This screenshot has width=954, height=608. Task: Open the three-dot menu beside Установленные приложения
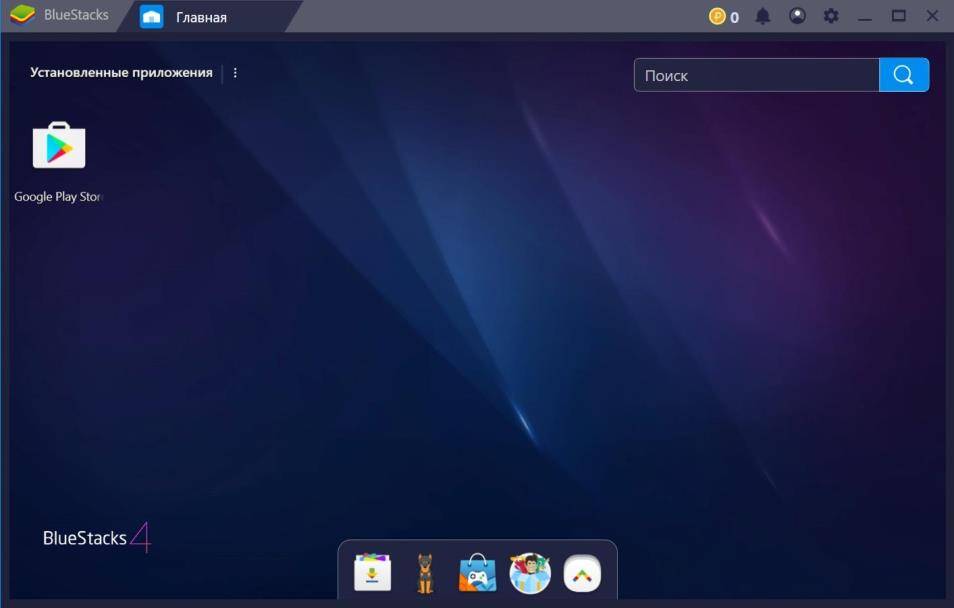235,73
